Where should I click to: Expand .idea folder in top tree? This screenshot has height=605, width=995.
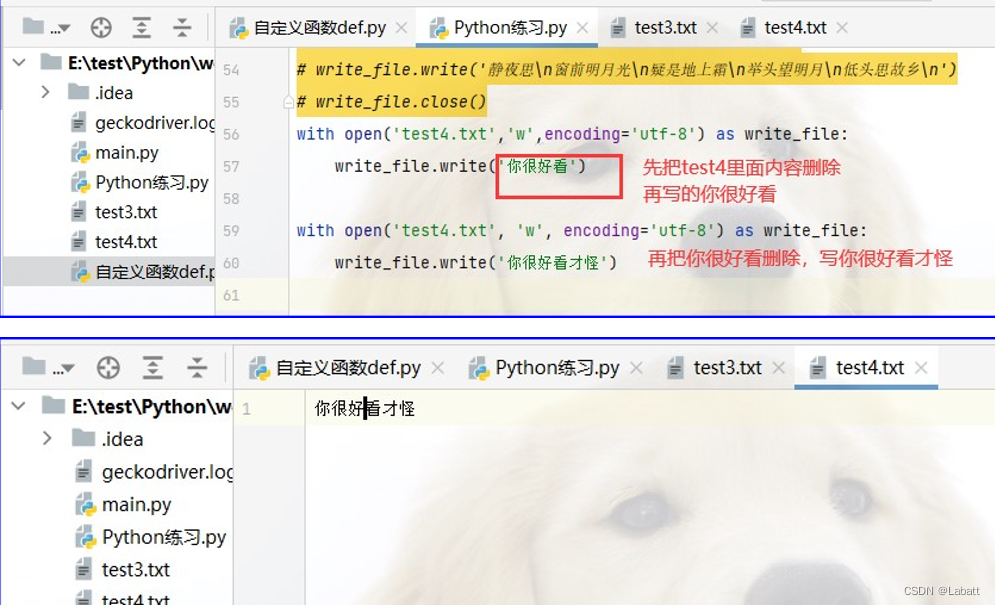tap(45, 92)
